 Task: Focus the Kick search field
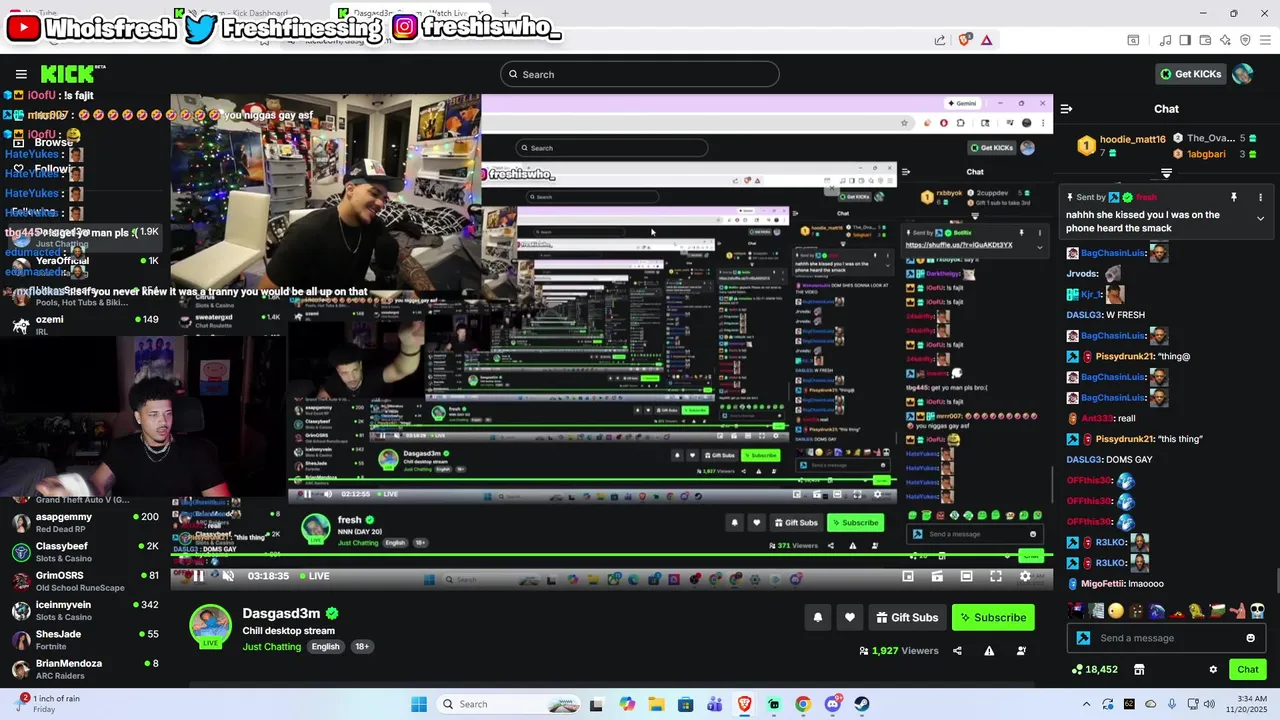click(x=640, y=74)
